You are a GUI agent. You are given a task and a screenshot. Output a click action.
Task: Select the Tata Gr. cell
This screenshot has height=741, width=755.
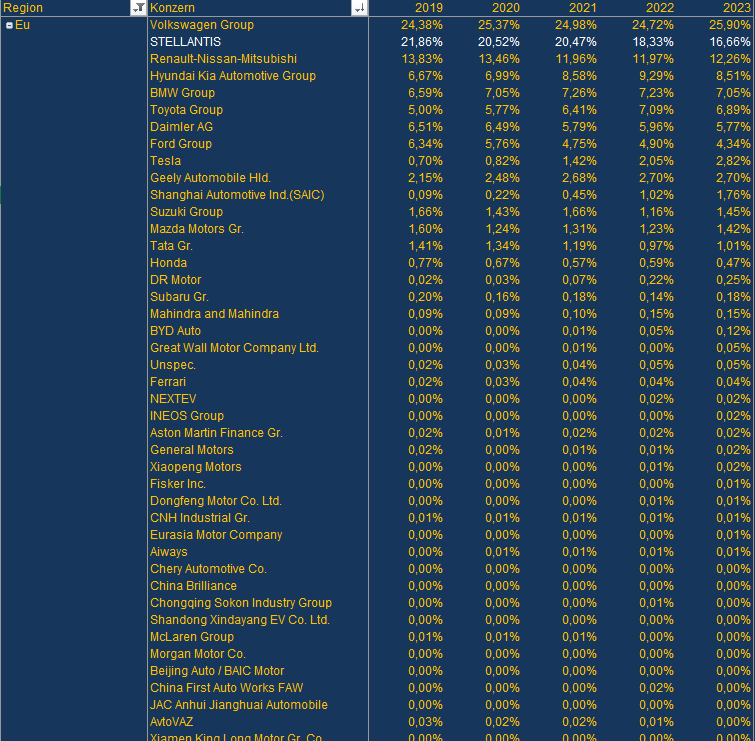click(x=171, y=246)
